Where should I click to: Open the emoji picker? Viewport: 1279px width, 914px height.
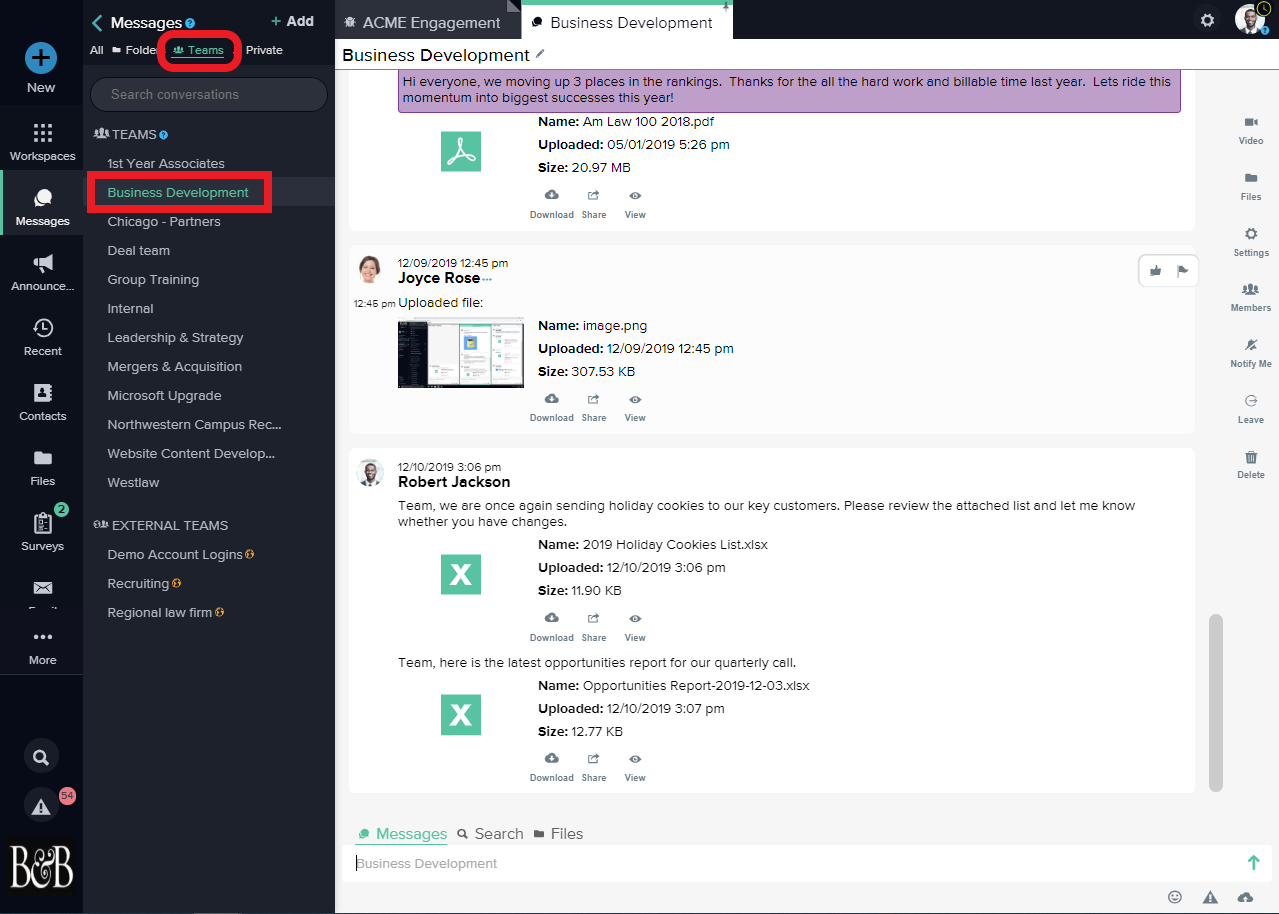point(1175,897)
